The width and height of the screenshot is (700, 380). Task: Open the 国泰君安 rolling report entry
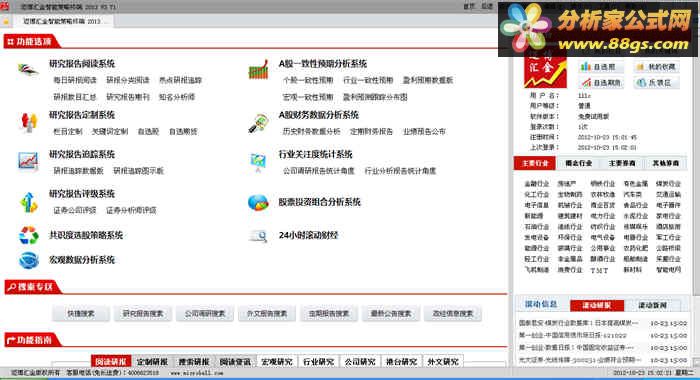pos(579,323)
